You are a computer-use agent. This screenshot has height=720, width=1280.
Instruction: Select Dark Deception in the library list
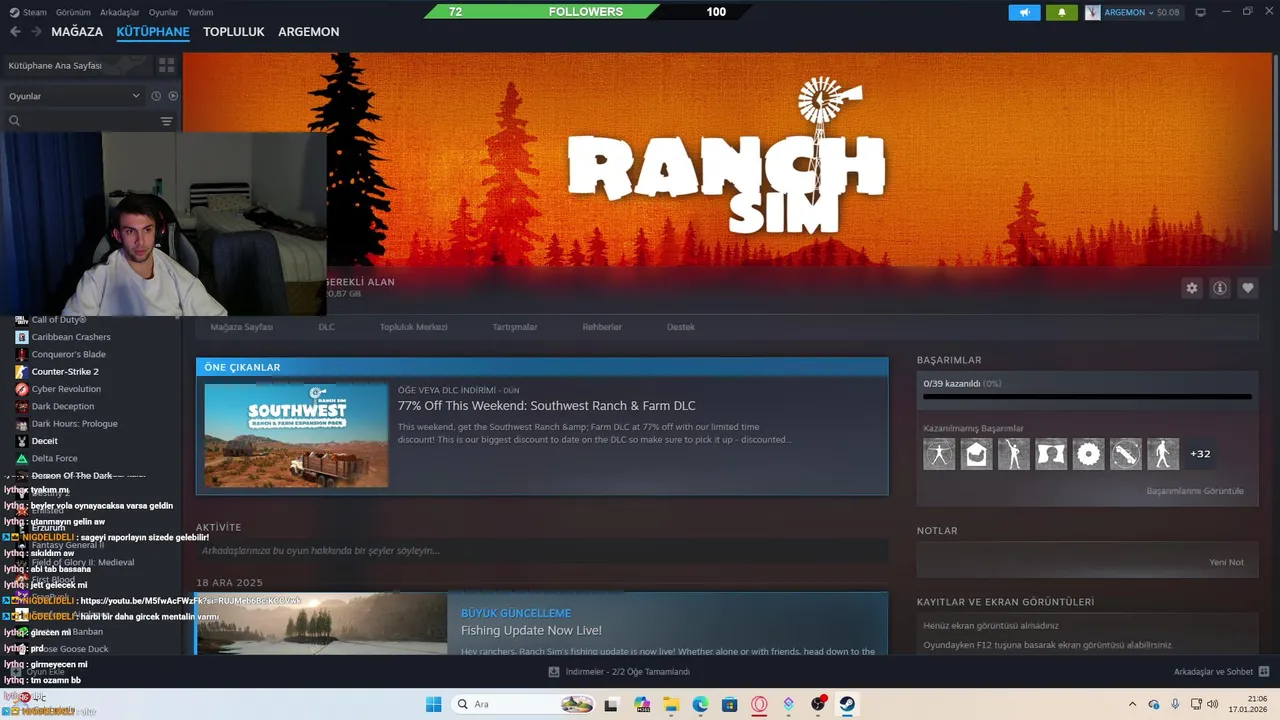[63, 406]
